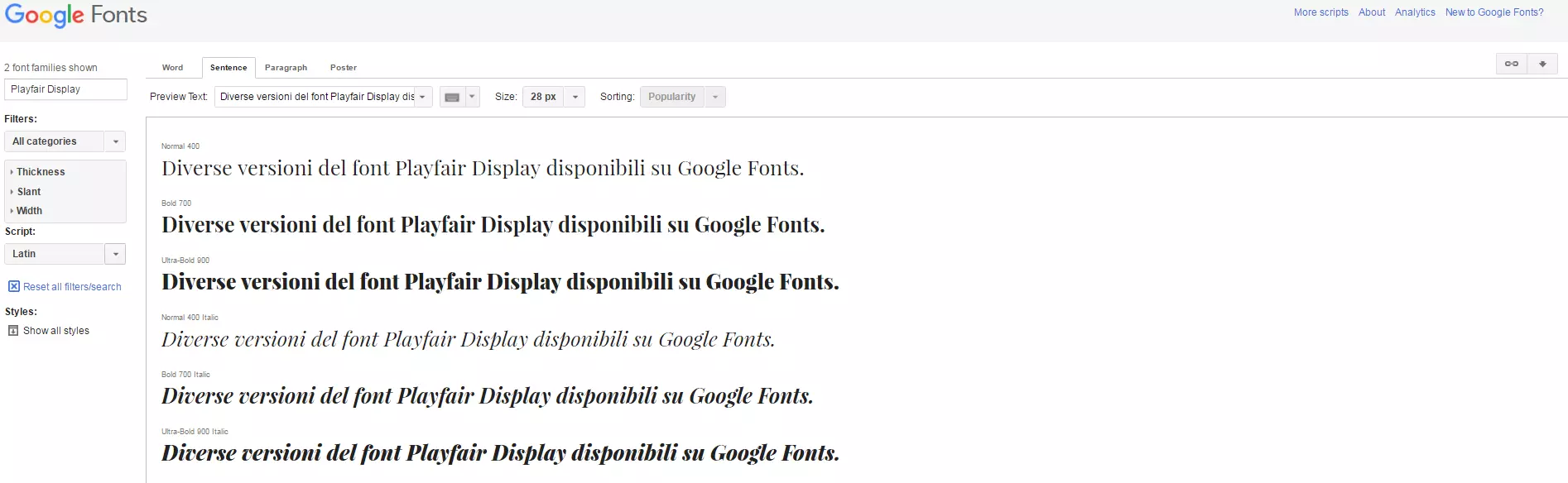The image size is (1568, 483).
Task: Open the New to Google Fonts? link
Action: pos(1494,12)
